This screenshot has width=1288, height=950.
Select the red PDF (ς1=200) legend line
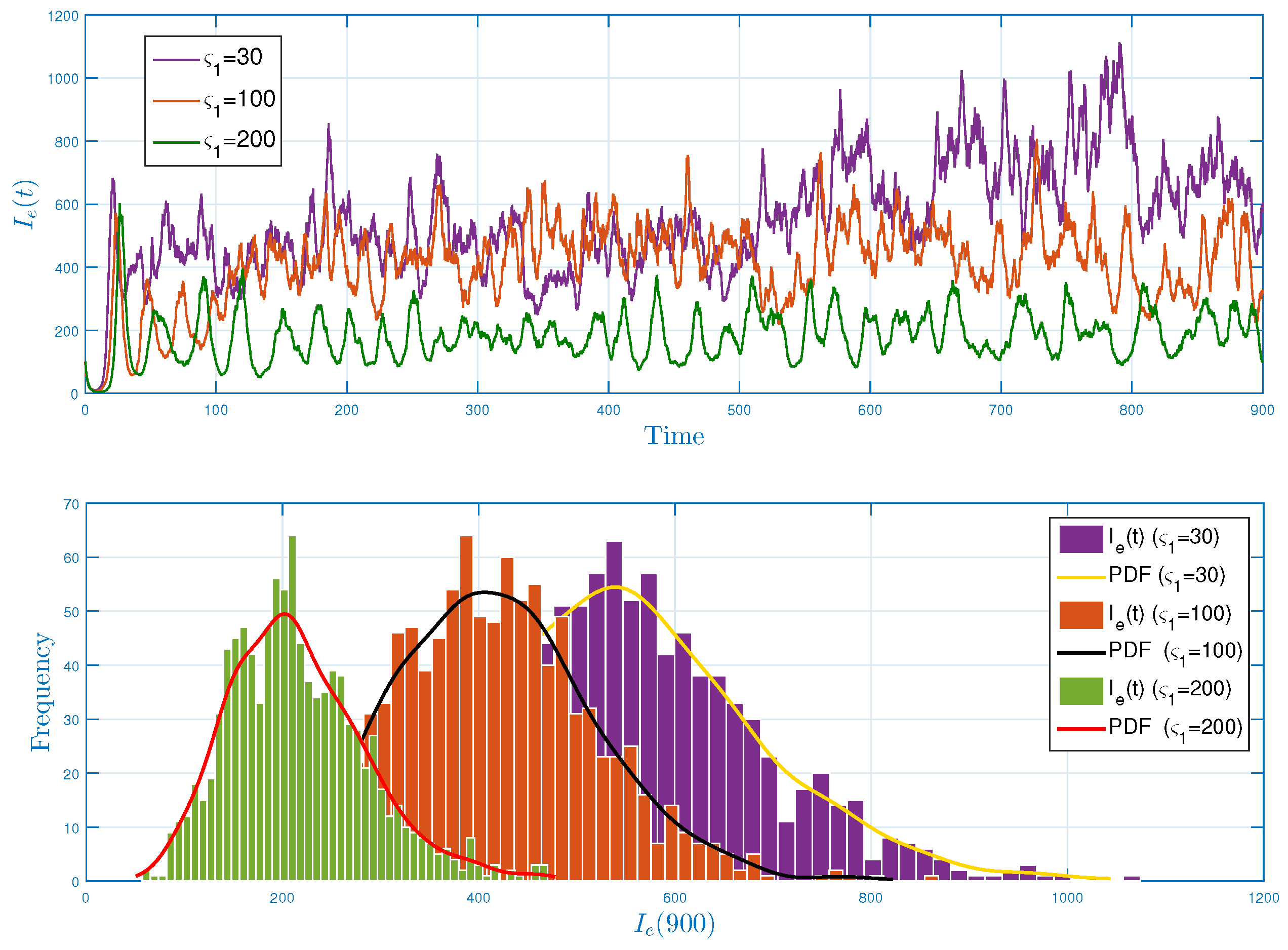click(x=1081, y=729)
